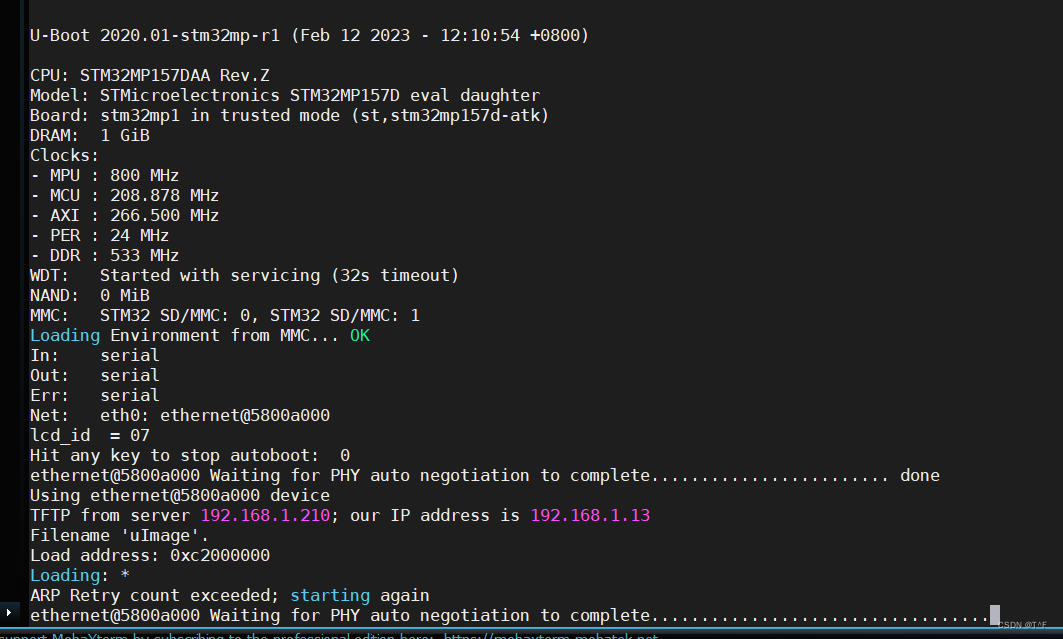
Task: Click the eth0: ethernet@5800a000 Net entry
Action: [x=215, y=415]
